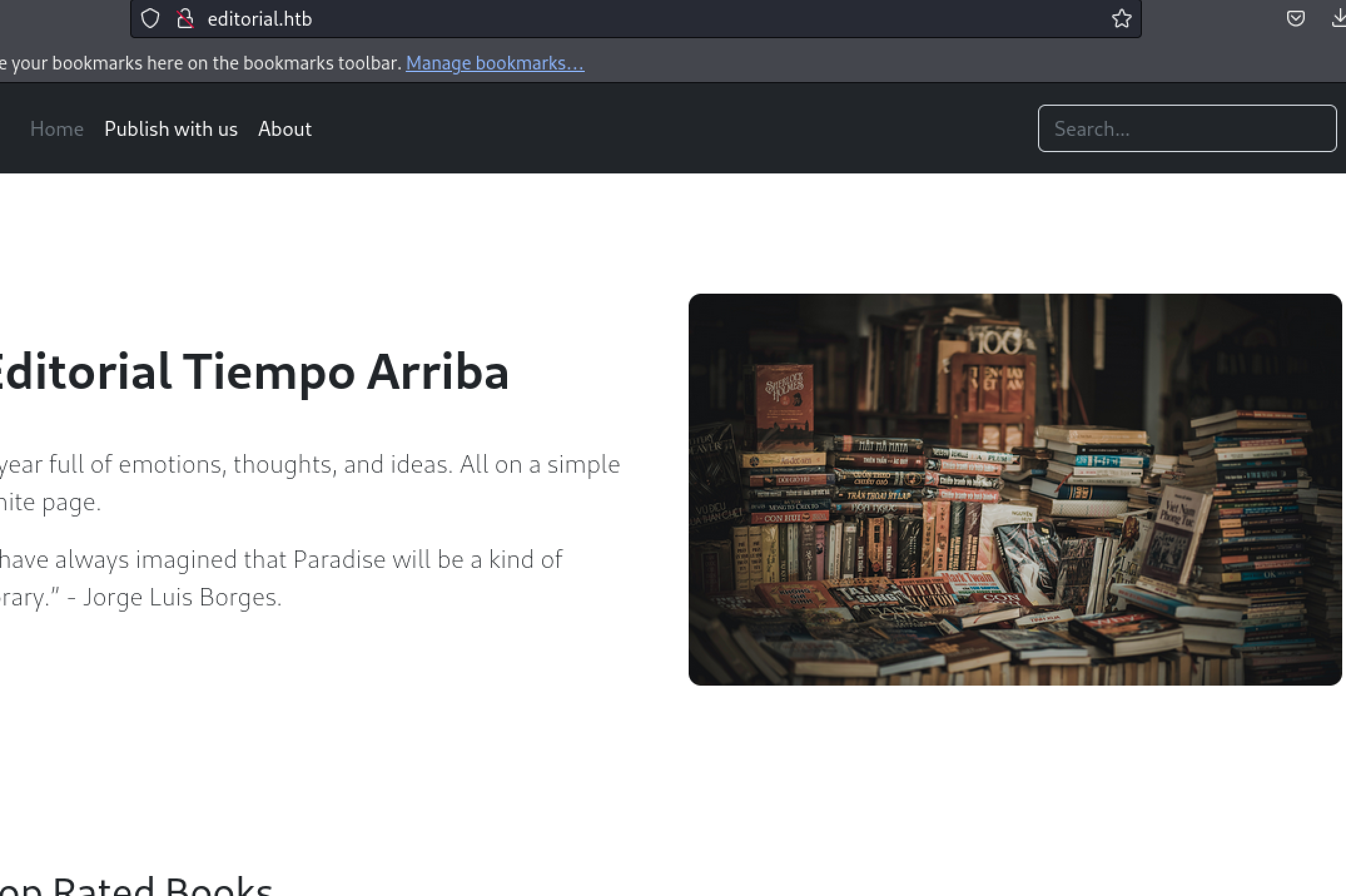Click the Editorial Tiempo Arriba heading
Viewport: 1346px width, 896px height.
254,372
